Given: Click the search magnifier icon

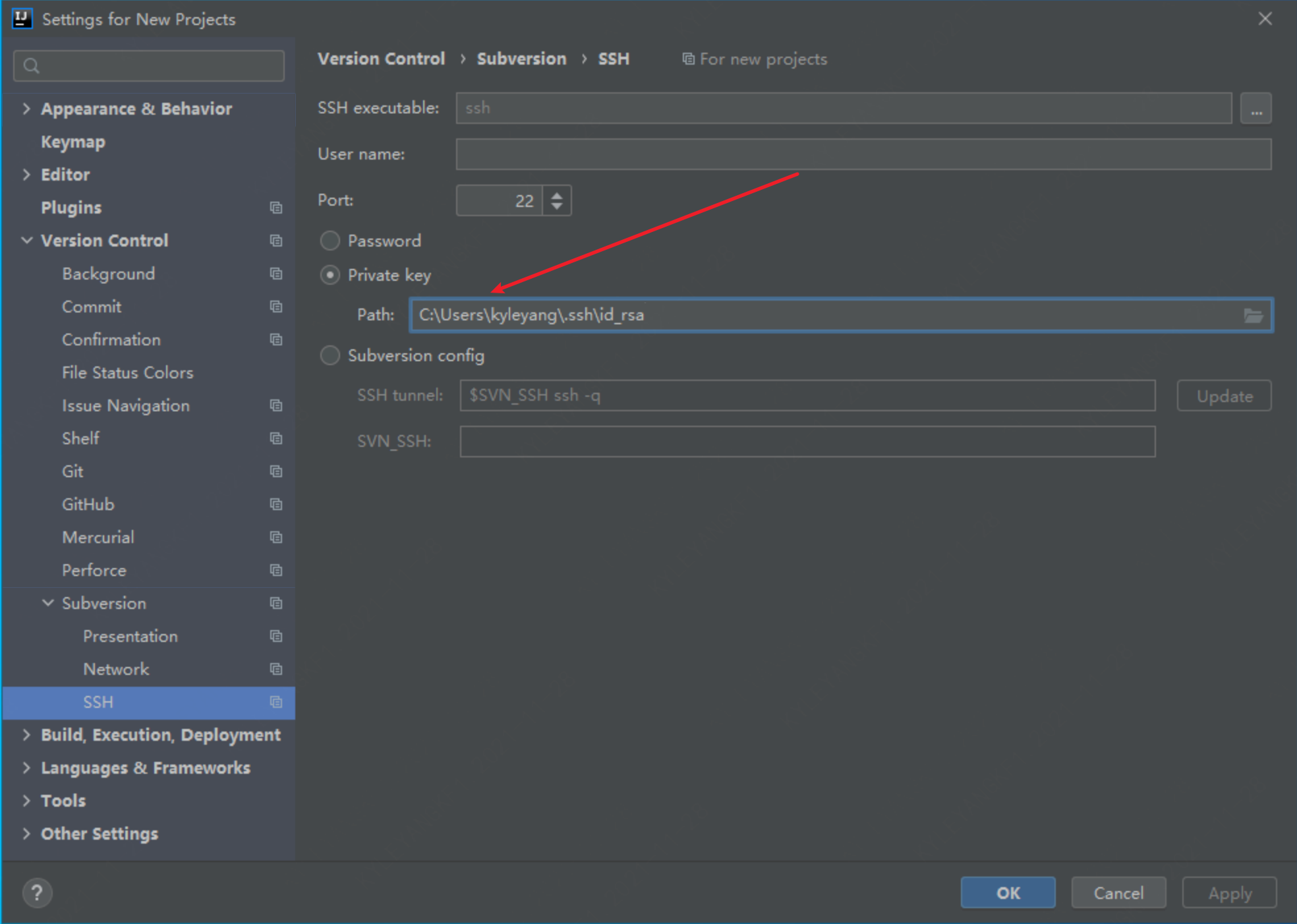Looking at the screenshot, I should 31,66.
